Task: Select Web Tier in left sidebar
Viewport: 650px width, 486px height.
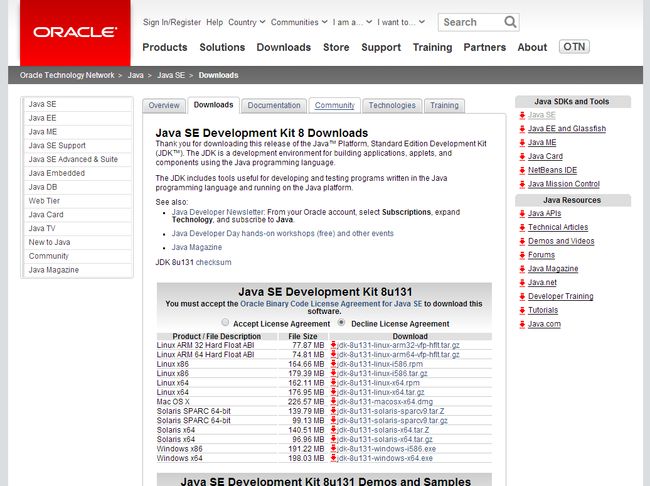Action: [78, 201]
